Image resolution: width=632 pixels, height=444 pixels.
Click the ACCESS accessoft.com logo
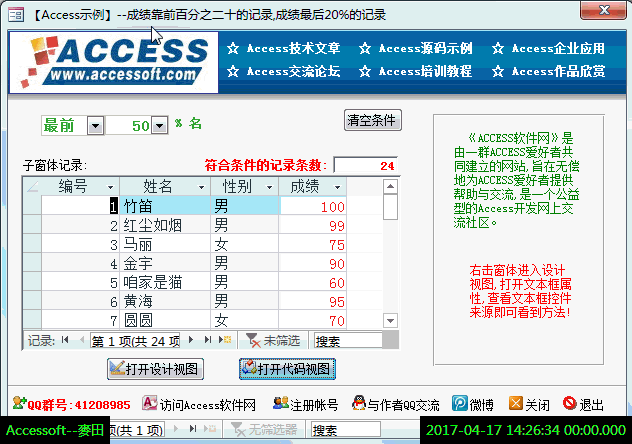tap(114, 62)
